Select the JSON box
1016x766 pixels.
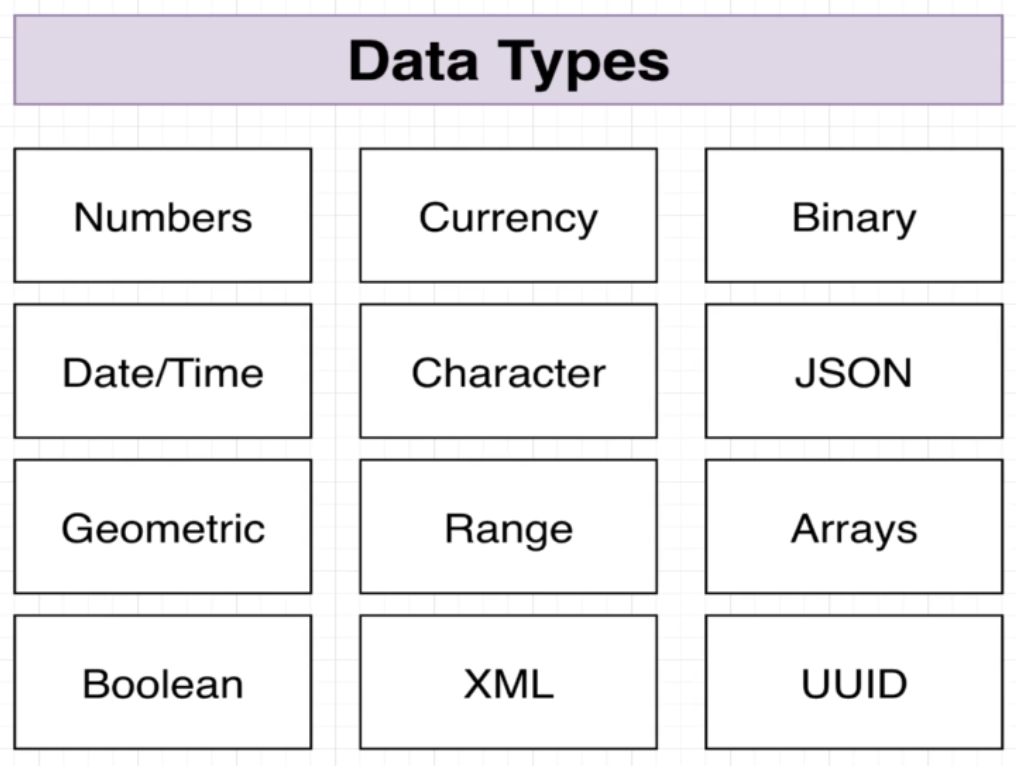pos(853,372)
